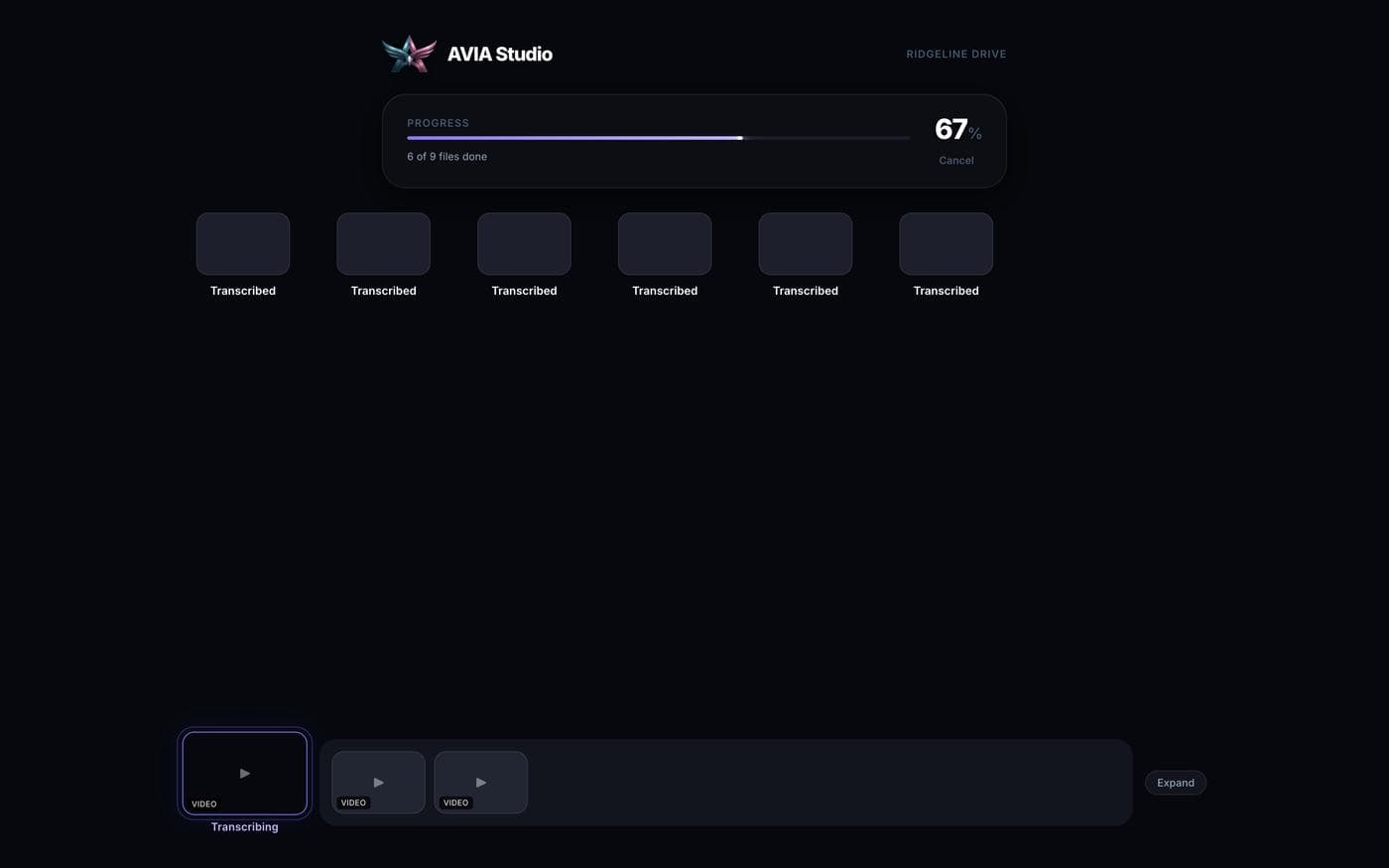The width and height of the screenshot is (1389, 868).
Task: Click the VIDEO badge on transcribing file
Action: click(204, 804)
